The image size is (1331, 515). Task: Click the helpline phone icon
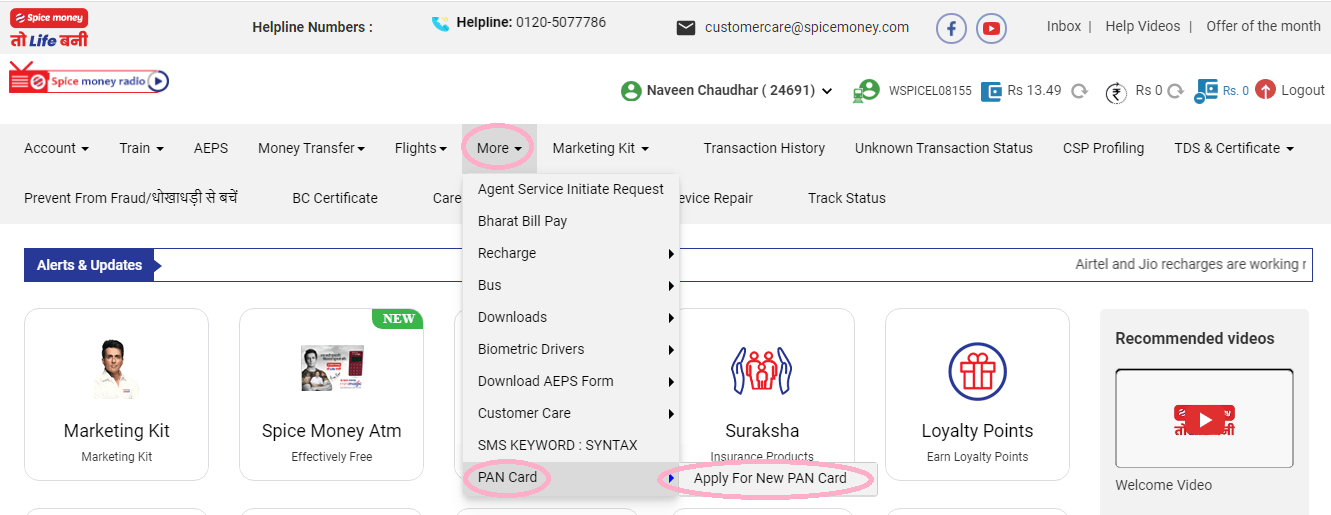click(x=440, y=23)
